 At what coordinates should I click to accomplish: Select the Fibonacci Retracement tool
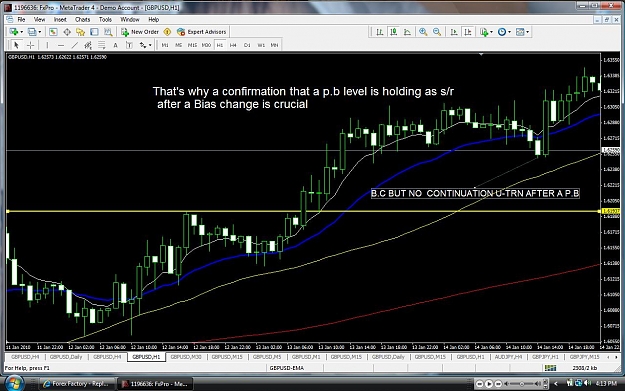pyautogui.click(x=102, y=45)
